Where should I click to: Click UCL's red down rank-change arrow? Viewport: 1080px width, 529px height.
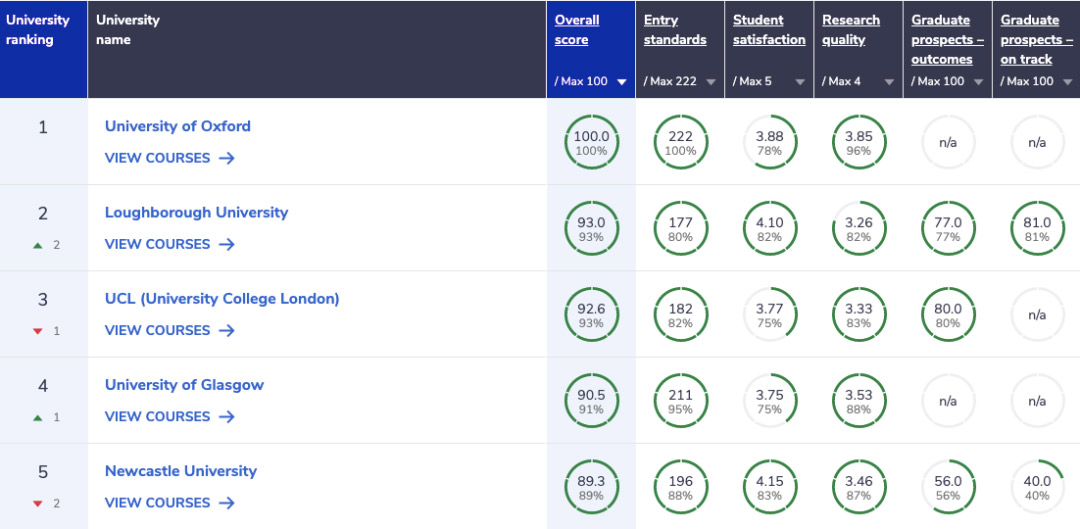38,331
